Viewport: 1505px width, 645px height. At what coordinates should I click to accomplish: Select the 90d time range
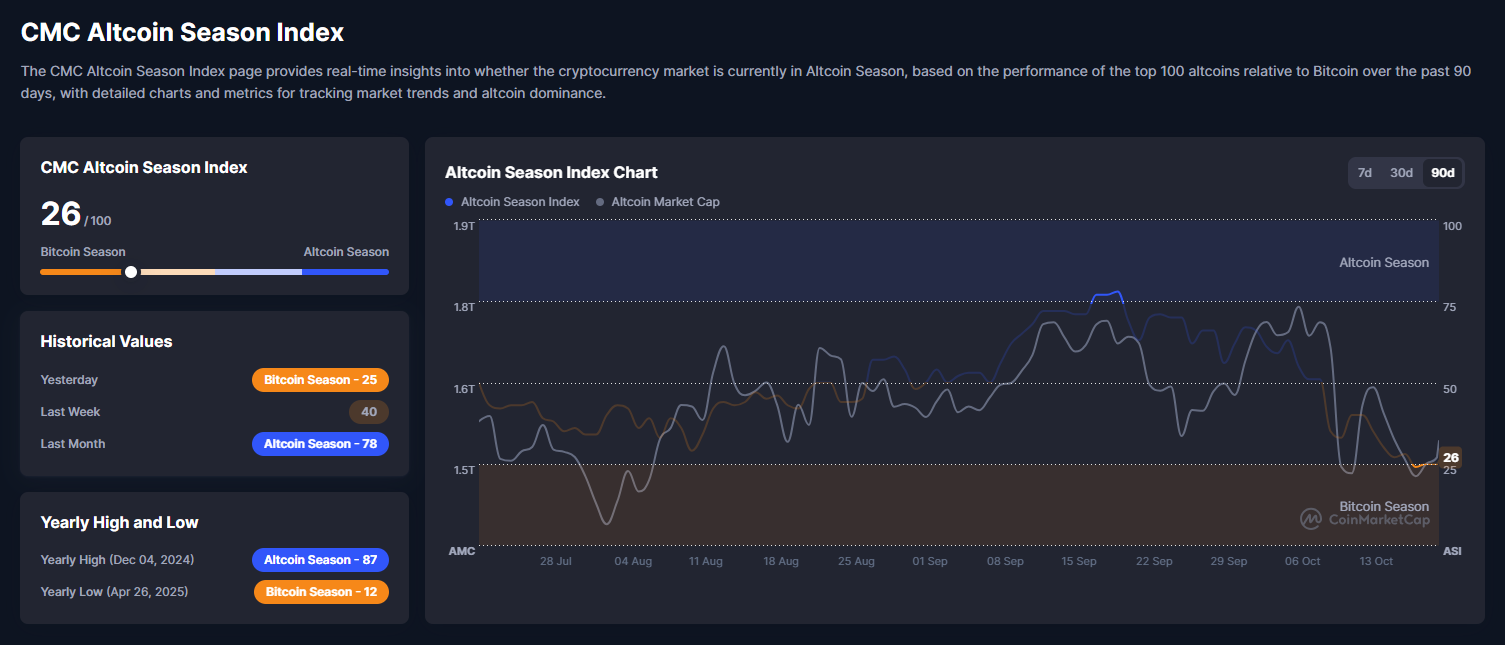[1443, 173]
